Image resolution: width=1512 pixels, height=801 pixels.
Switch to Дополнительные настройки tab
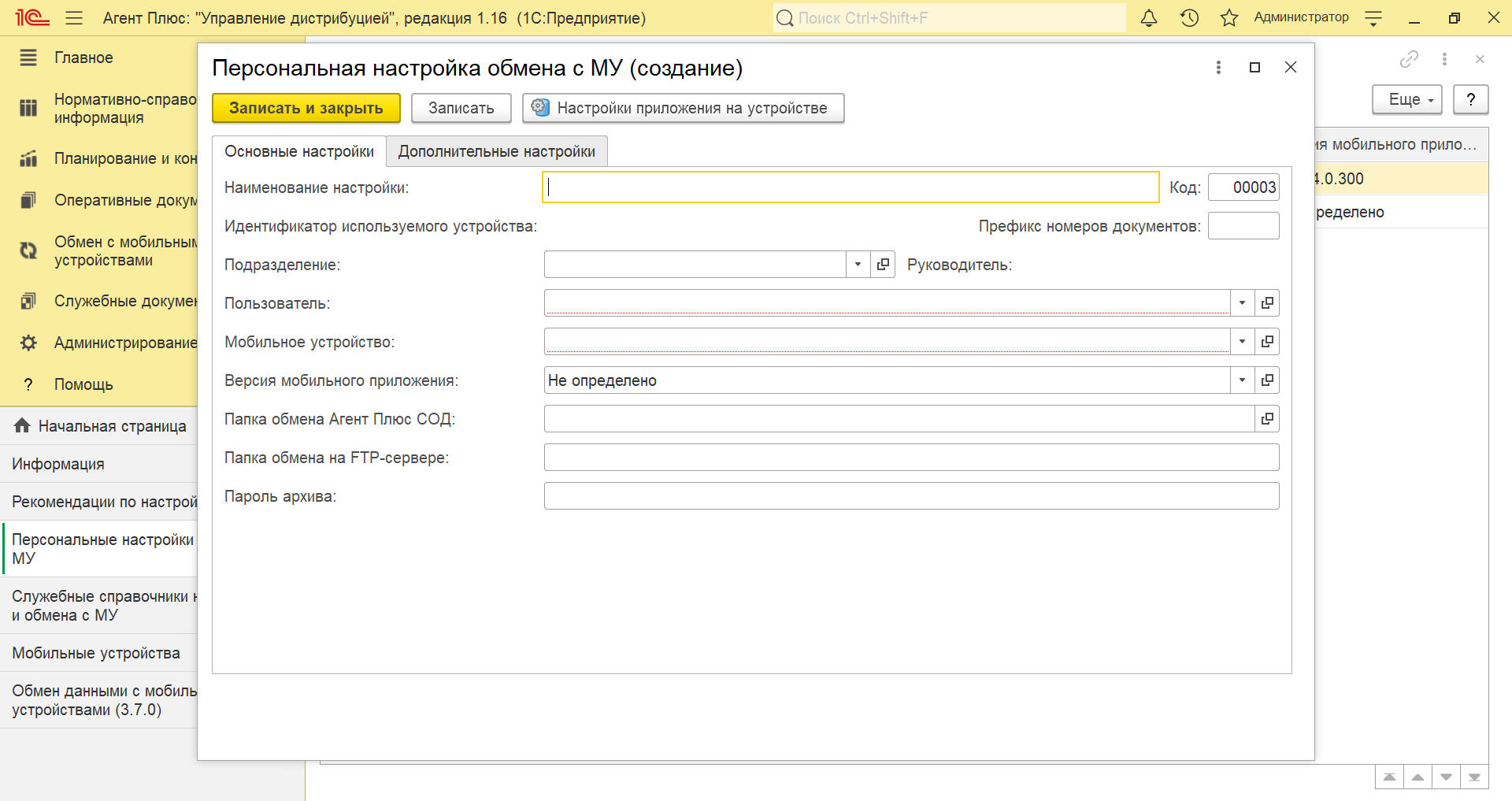point(497,151)
